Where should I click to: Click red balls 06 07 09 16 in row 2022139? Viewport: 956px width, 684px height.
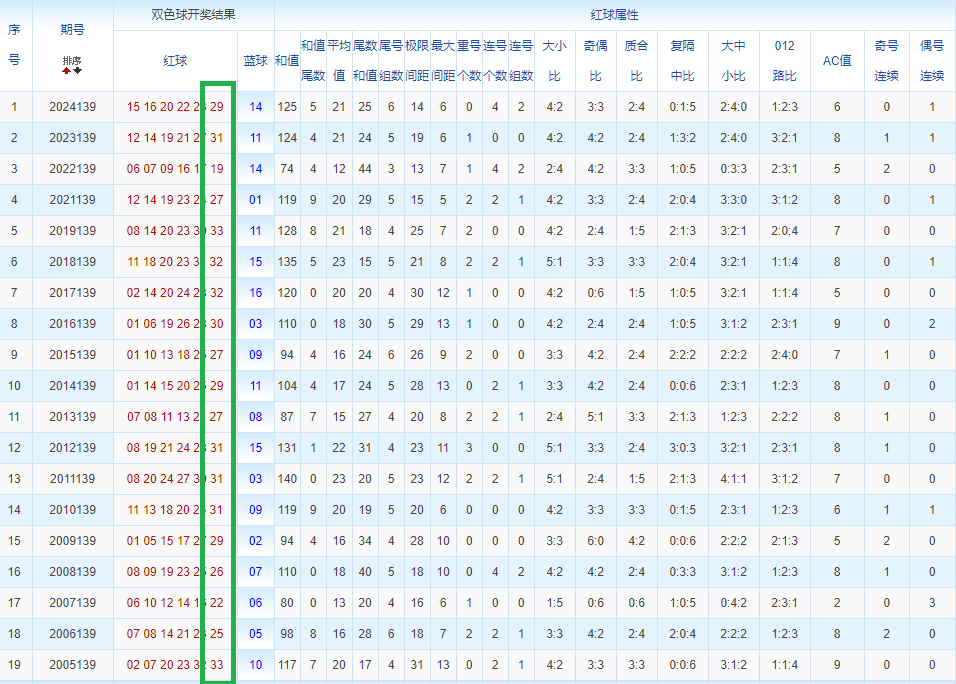coord(159,169)
